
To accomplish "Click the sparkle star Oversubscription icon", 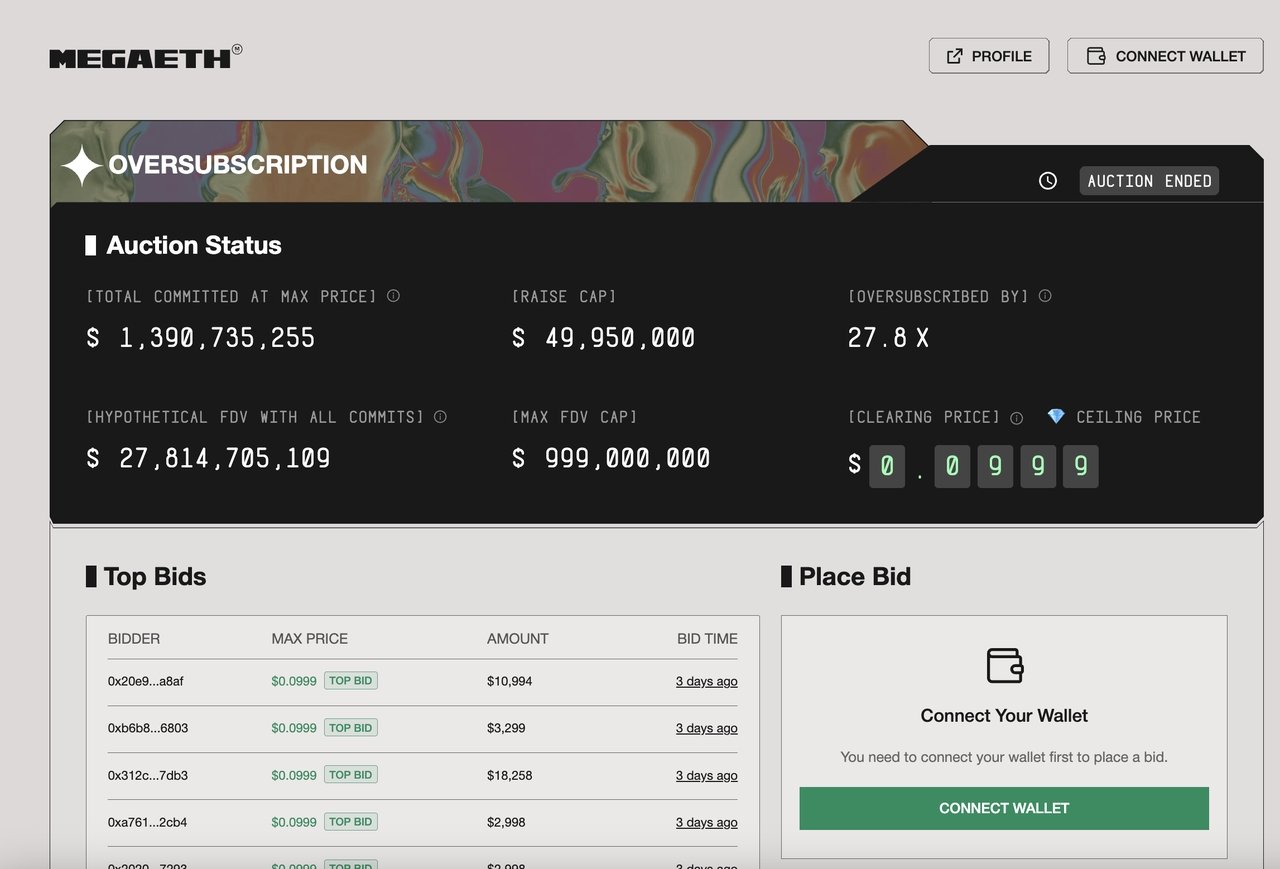I will tap(81, 165).
